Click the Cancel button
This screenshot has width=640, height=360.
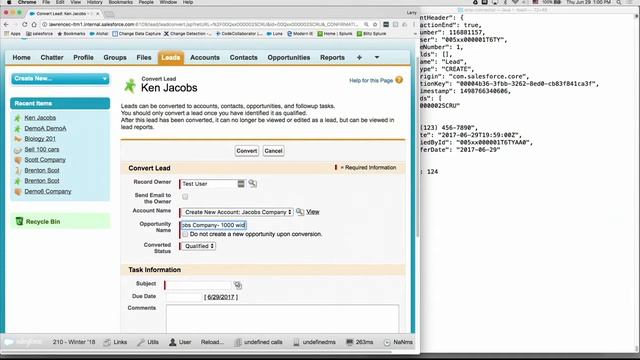click(273, 151)
